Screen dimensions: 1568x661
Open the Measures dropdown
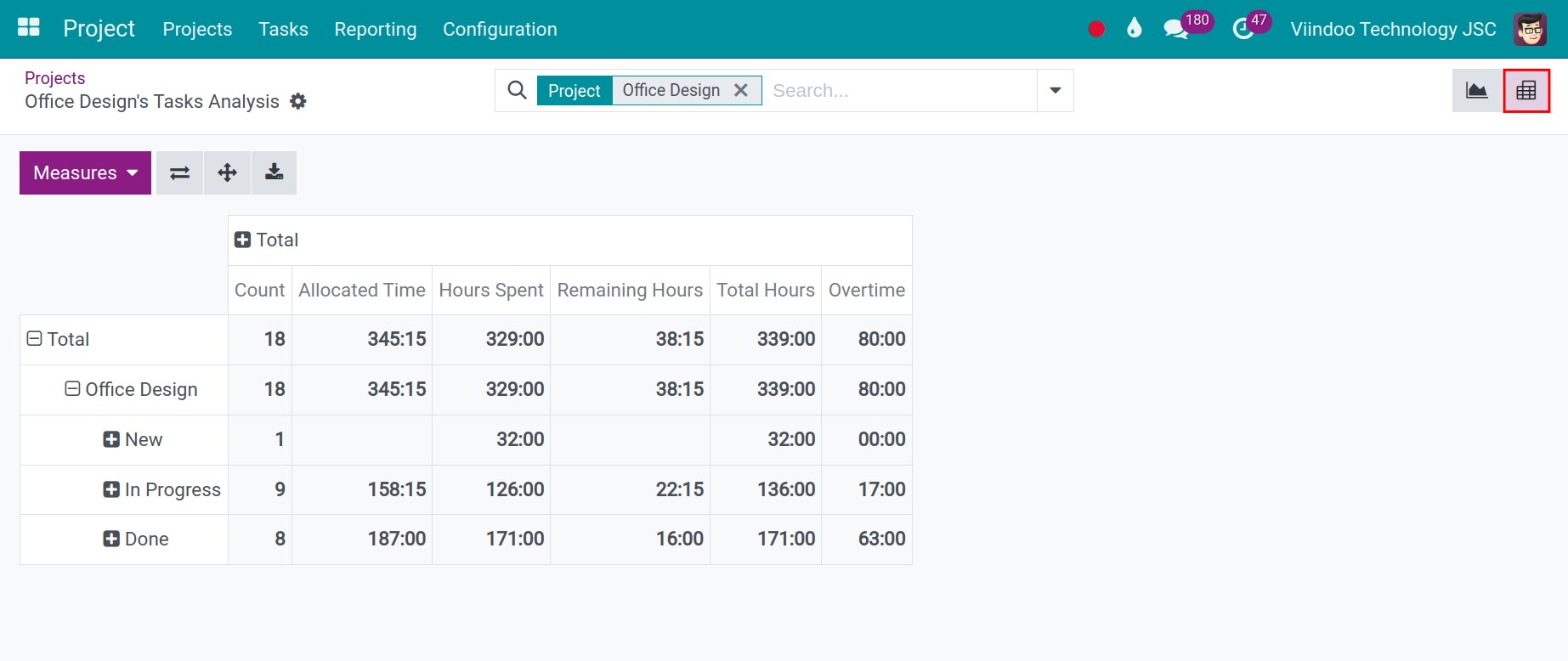tap(85, 173)
